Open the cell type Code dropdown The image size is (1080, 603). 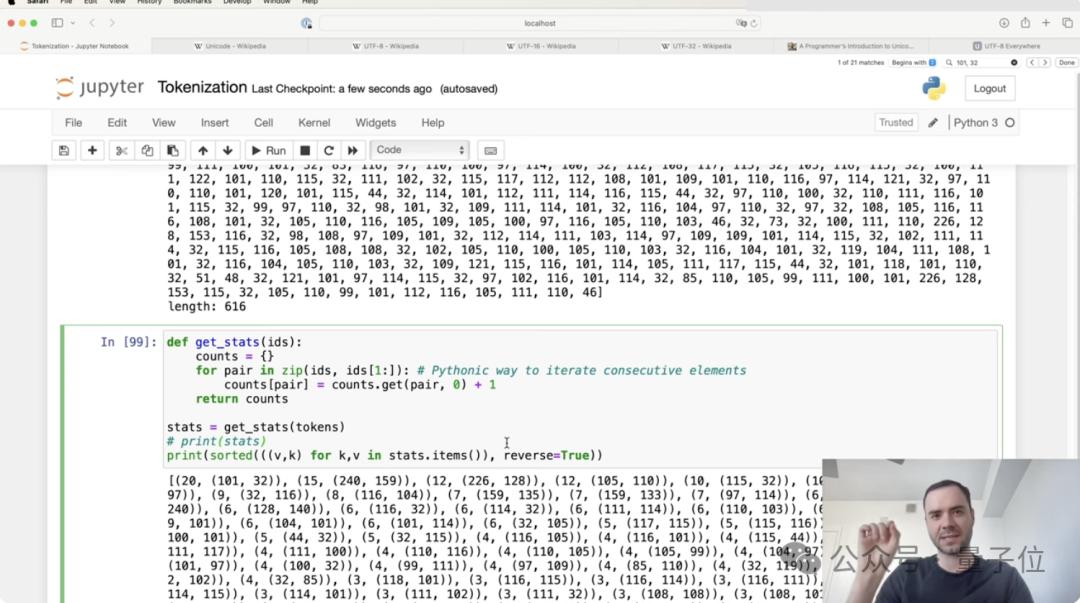420,150
